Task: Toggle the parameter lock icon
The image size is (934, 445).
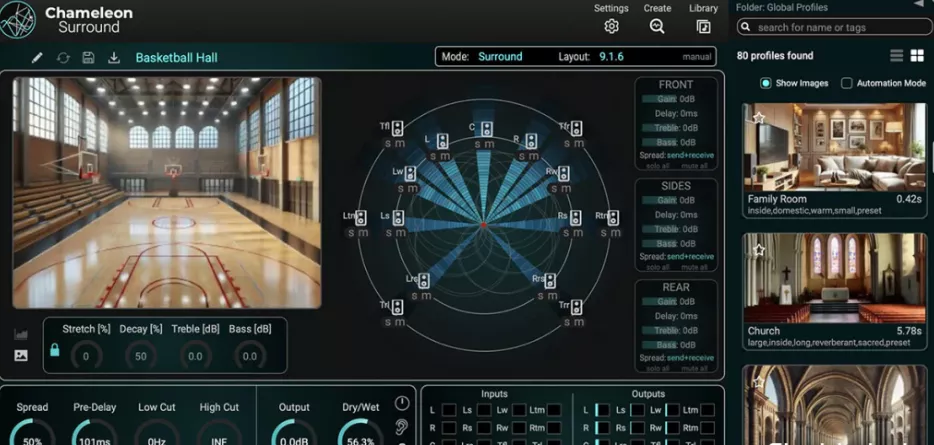Action: (x=55, y=350)
